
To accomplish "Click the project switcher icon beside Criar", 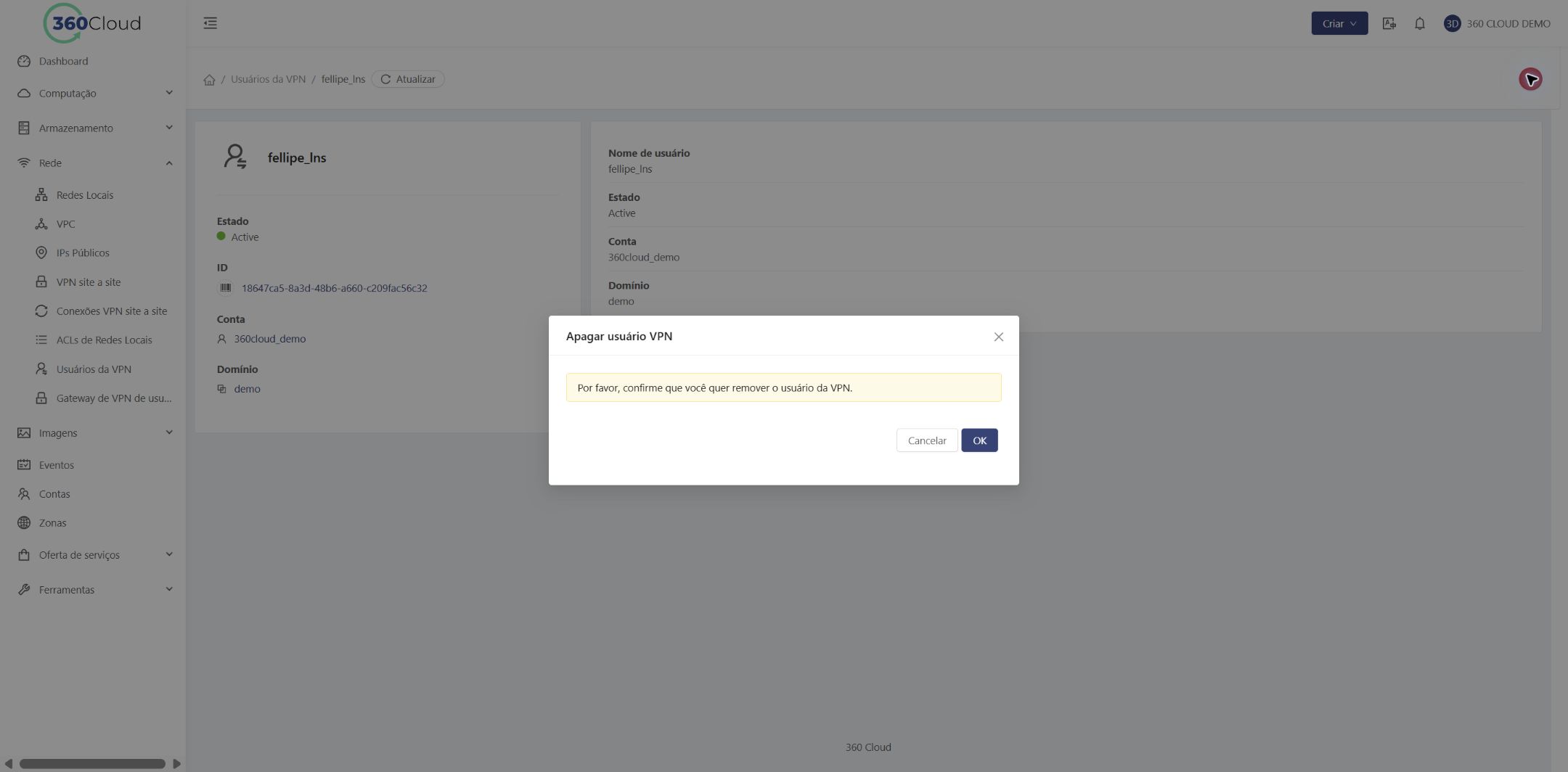I will click(x=1389, y=23).
